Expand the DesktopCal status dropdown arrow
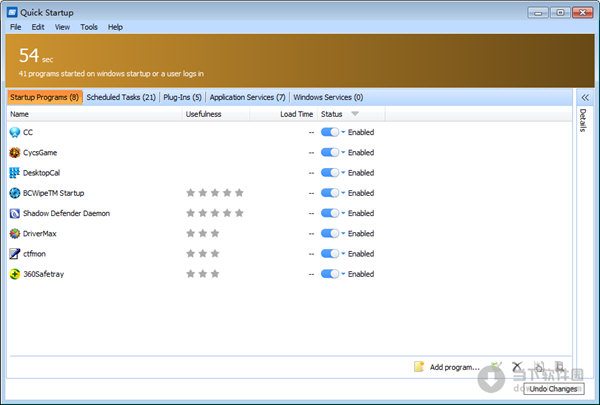Image resolution: width=600 pixels, height=405 pixels. coord(343,173)
